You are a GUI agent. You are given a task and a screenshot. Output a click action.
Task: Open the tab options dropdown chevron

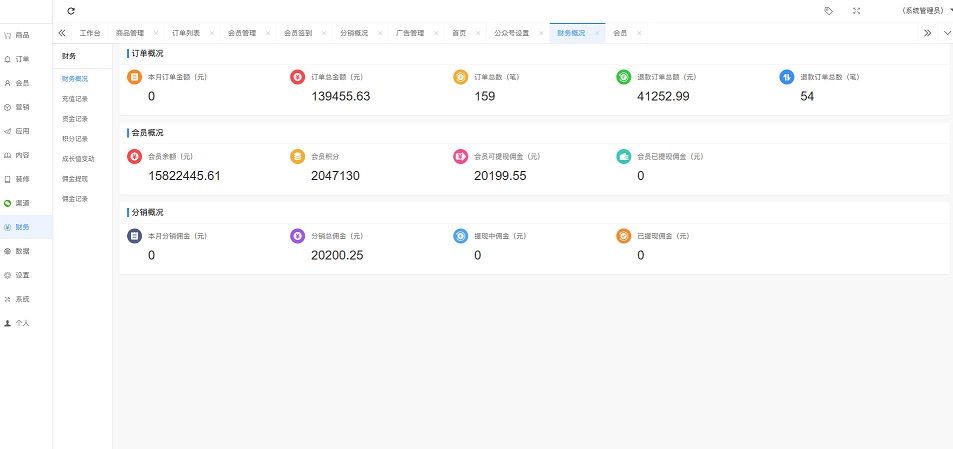pos(947,33)
